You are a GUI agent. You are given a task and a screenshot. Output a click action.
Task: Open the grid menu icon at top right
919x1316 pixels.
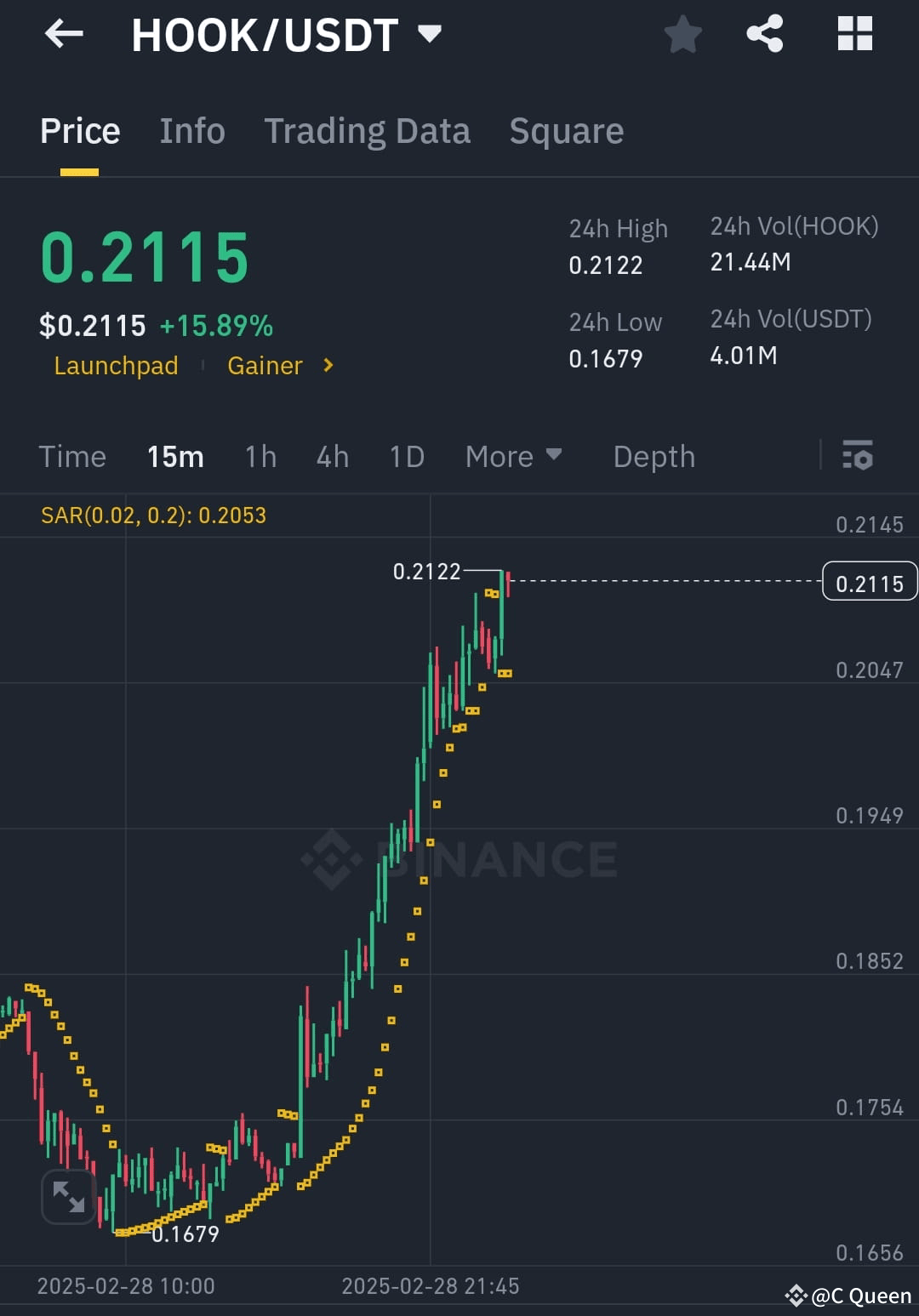pos(853,32)
